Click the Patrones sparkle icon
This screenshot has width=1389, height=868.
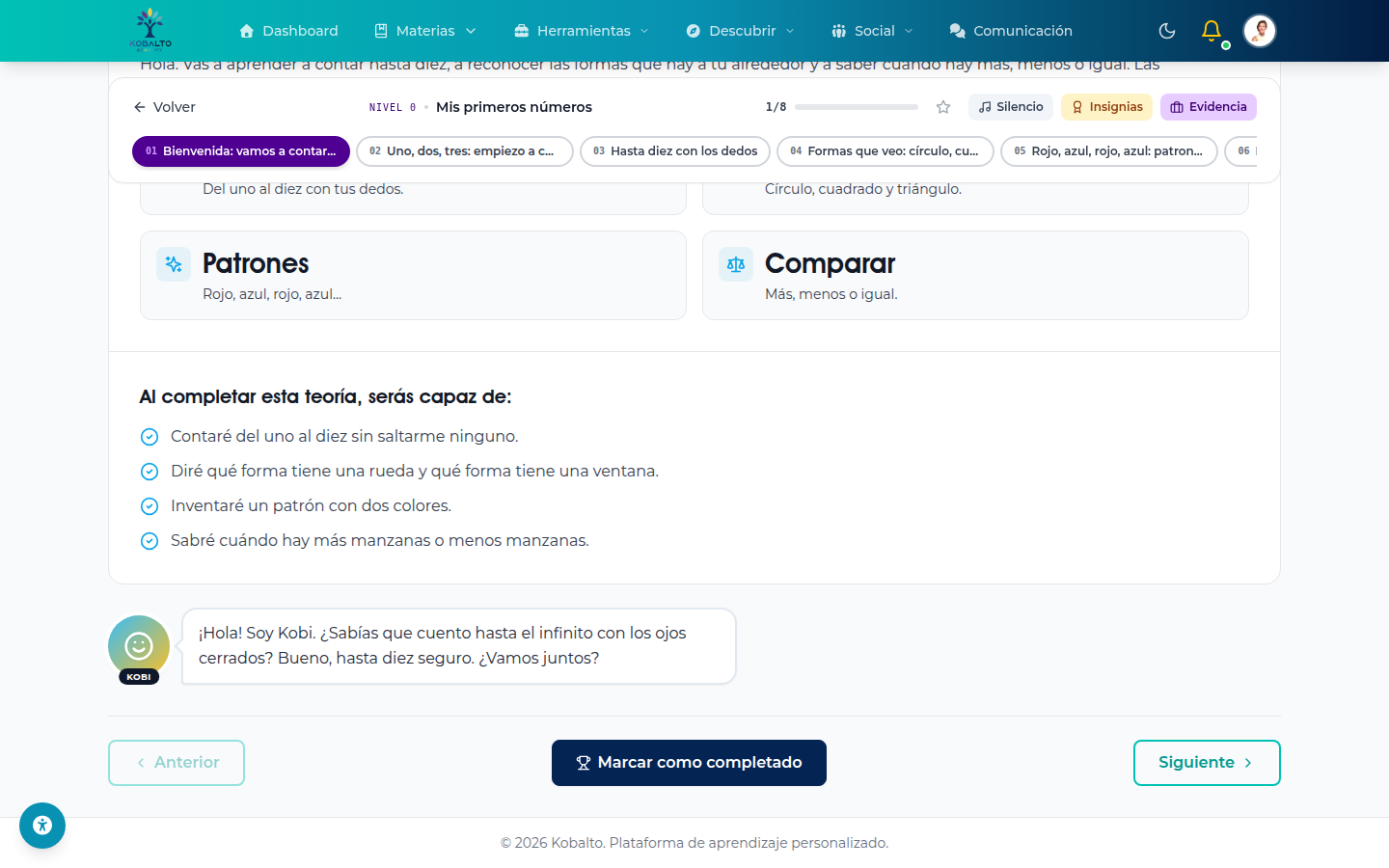tap(174, 264)
